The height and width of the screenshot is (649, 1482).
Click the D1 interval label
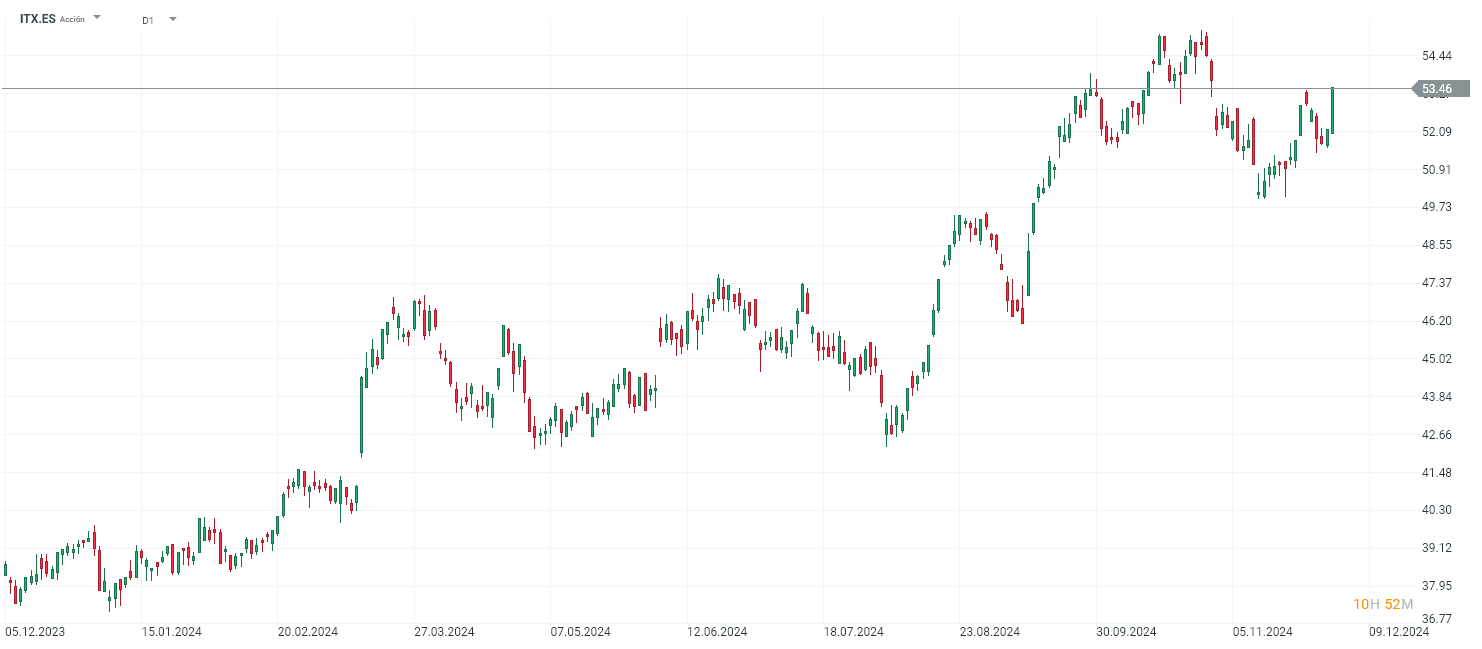[x=148, y=20]
